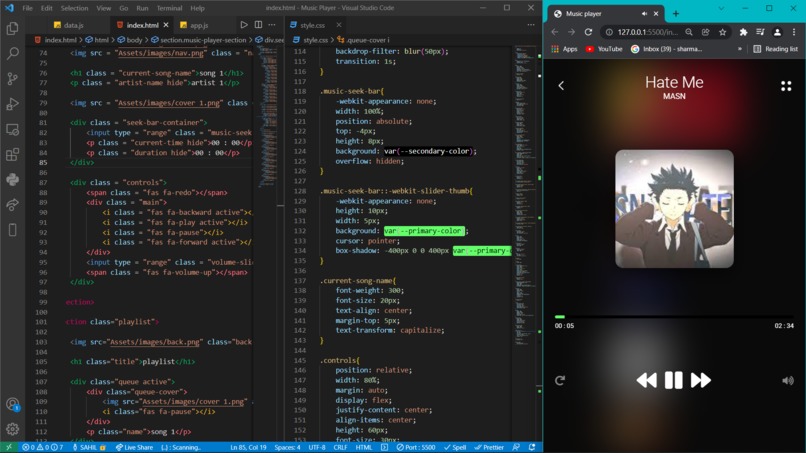Reload the Music player page

pyautogui.click(x=589, y=32)
